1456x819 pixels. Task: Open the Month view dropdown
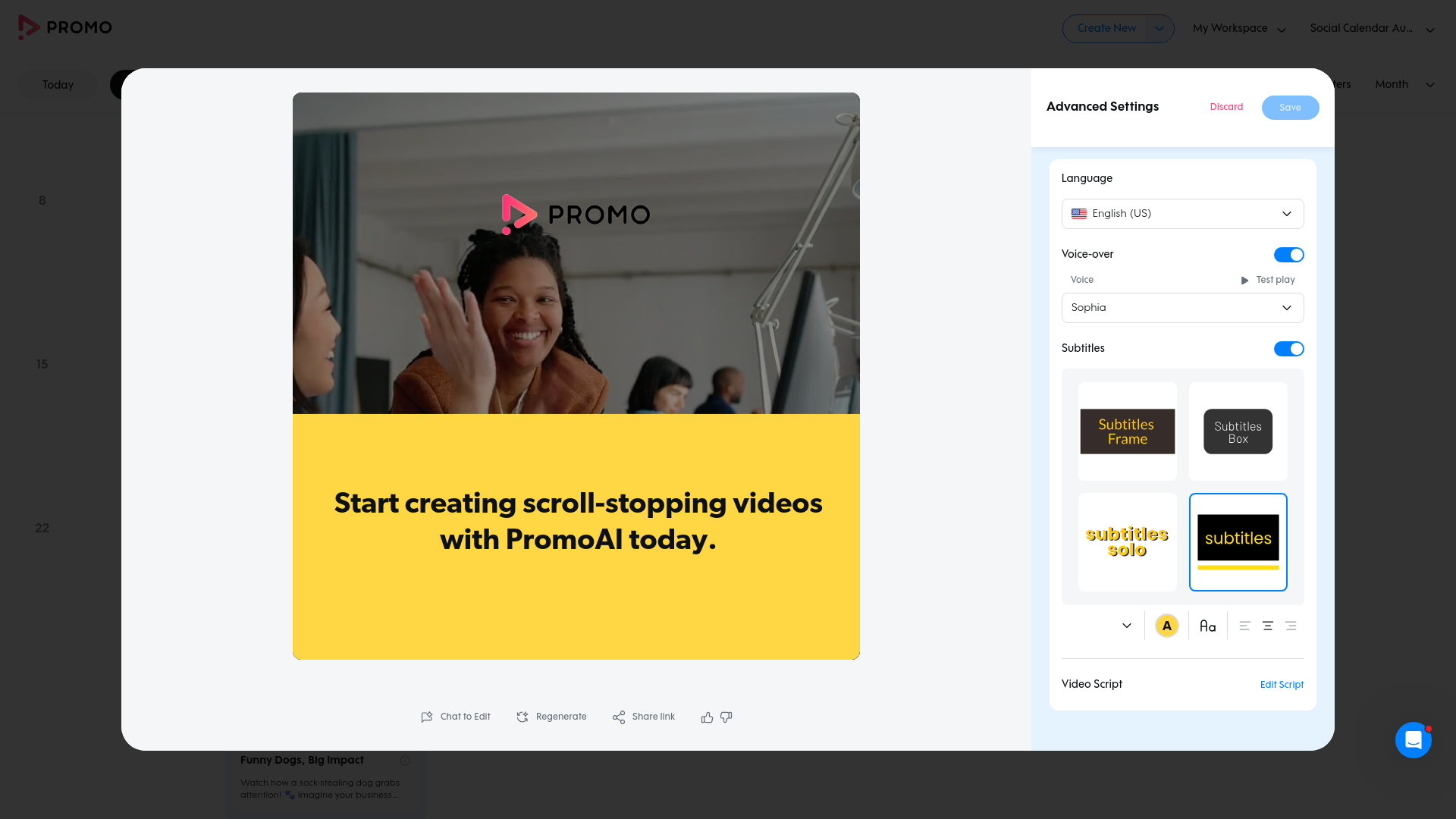(1404, 84)
